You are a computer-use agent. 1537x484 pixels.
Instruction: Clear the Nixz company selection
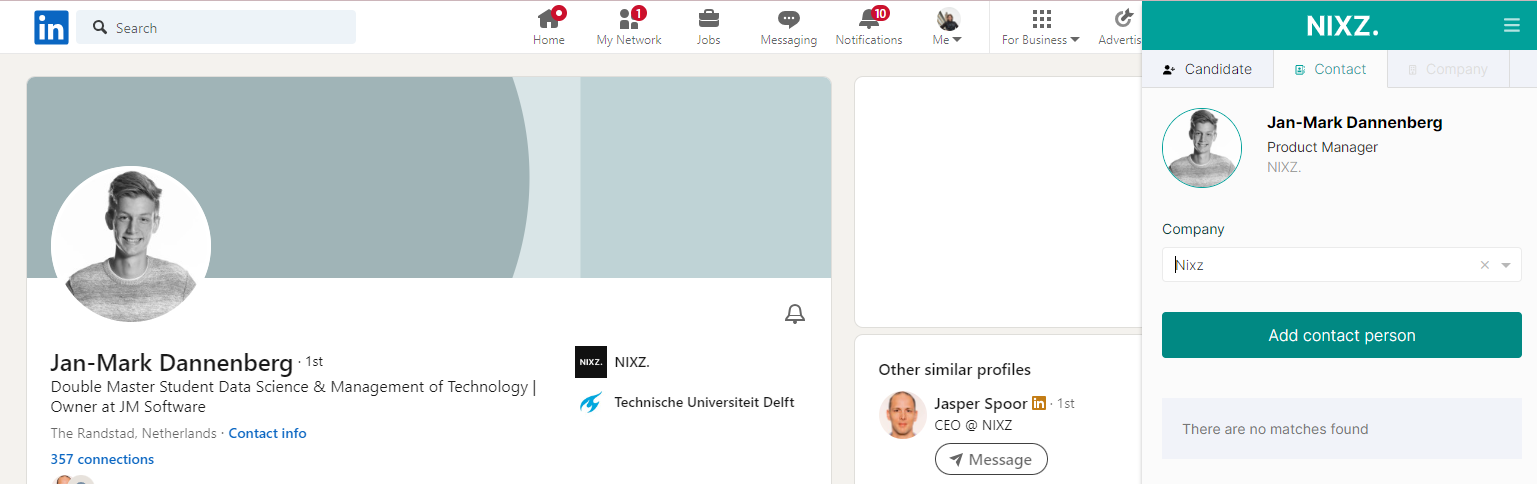(1484, 265)
